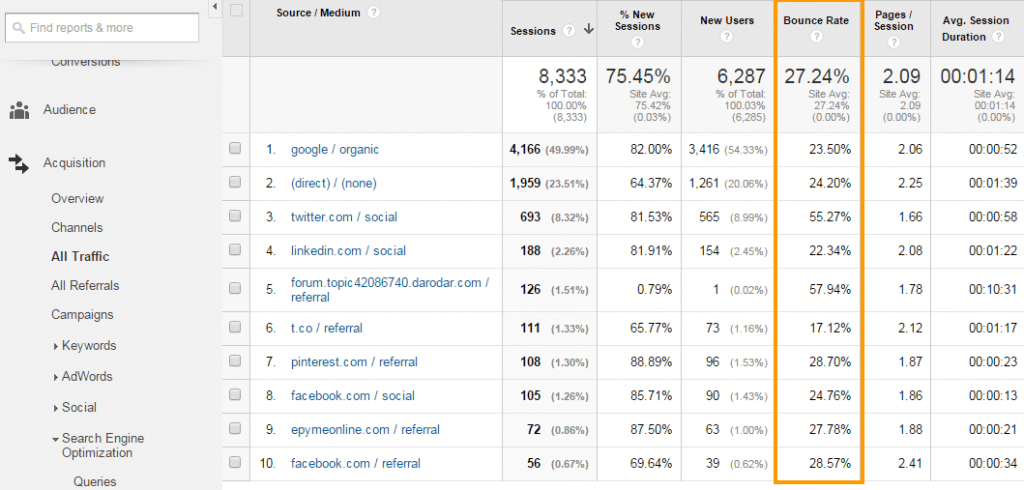Check the twitter.com / social row checkbox

click(x=235, y=216)
